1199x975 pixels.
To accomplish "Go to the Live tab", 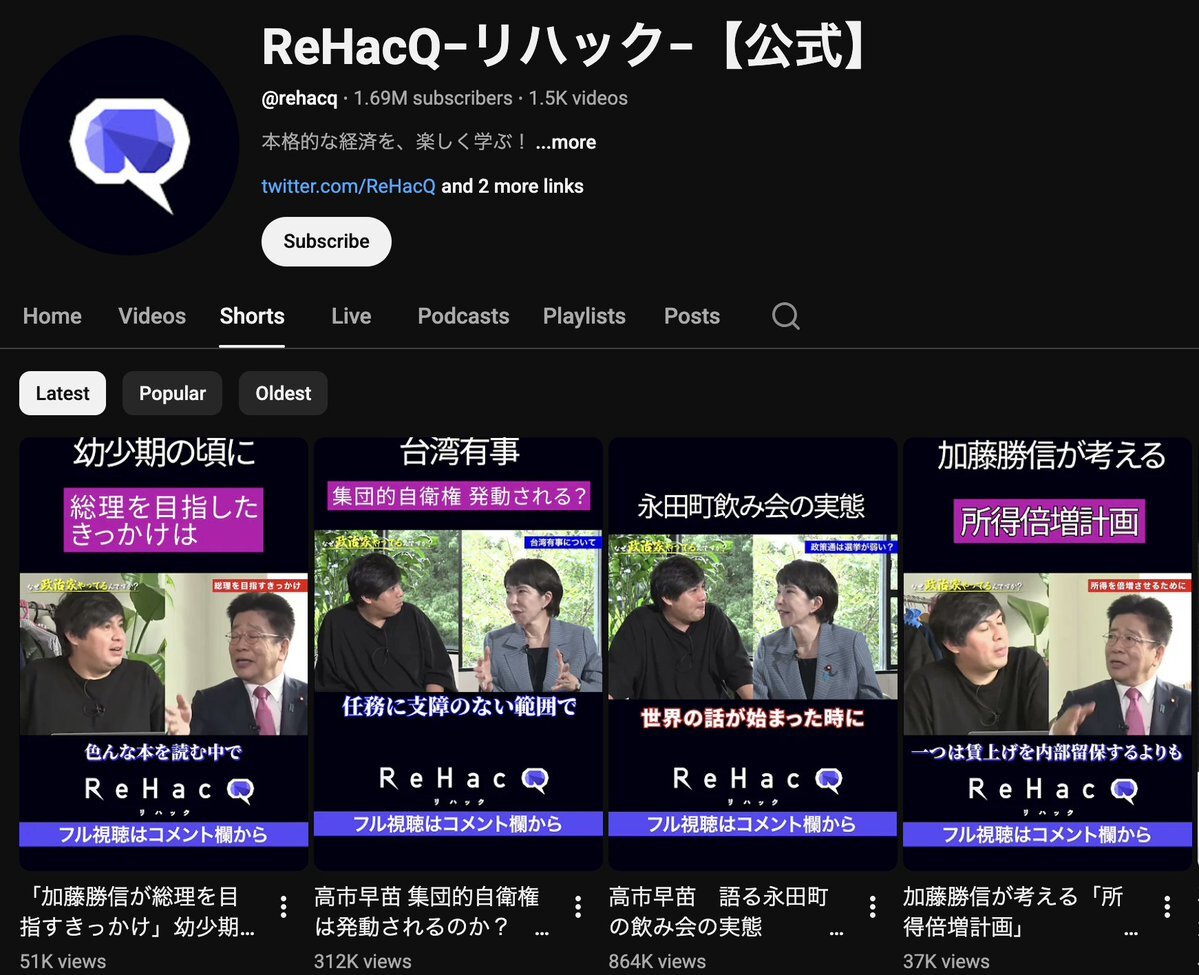I will (x=351, y=316).
